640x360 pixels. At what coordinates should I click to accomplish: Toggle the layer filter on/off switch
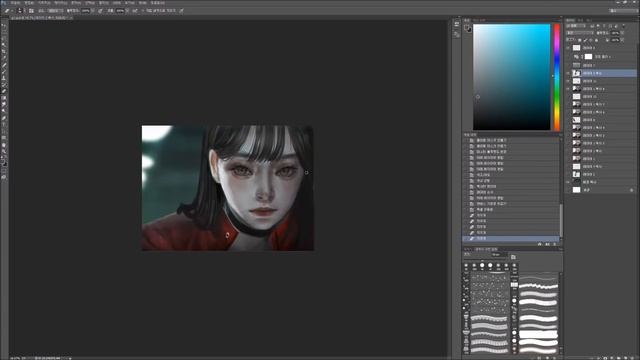(624, 25)
